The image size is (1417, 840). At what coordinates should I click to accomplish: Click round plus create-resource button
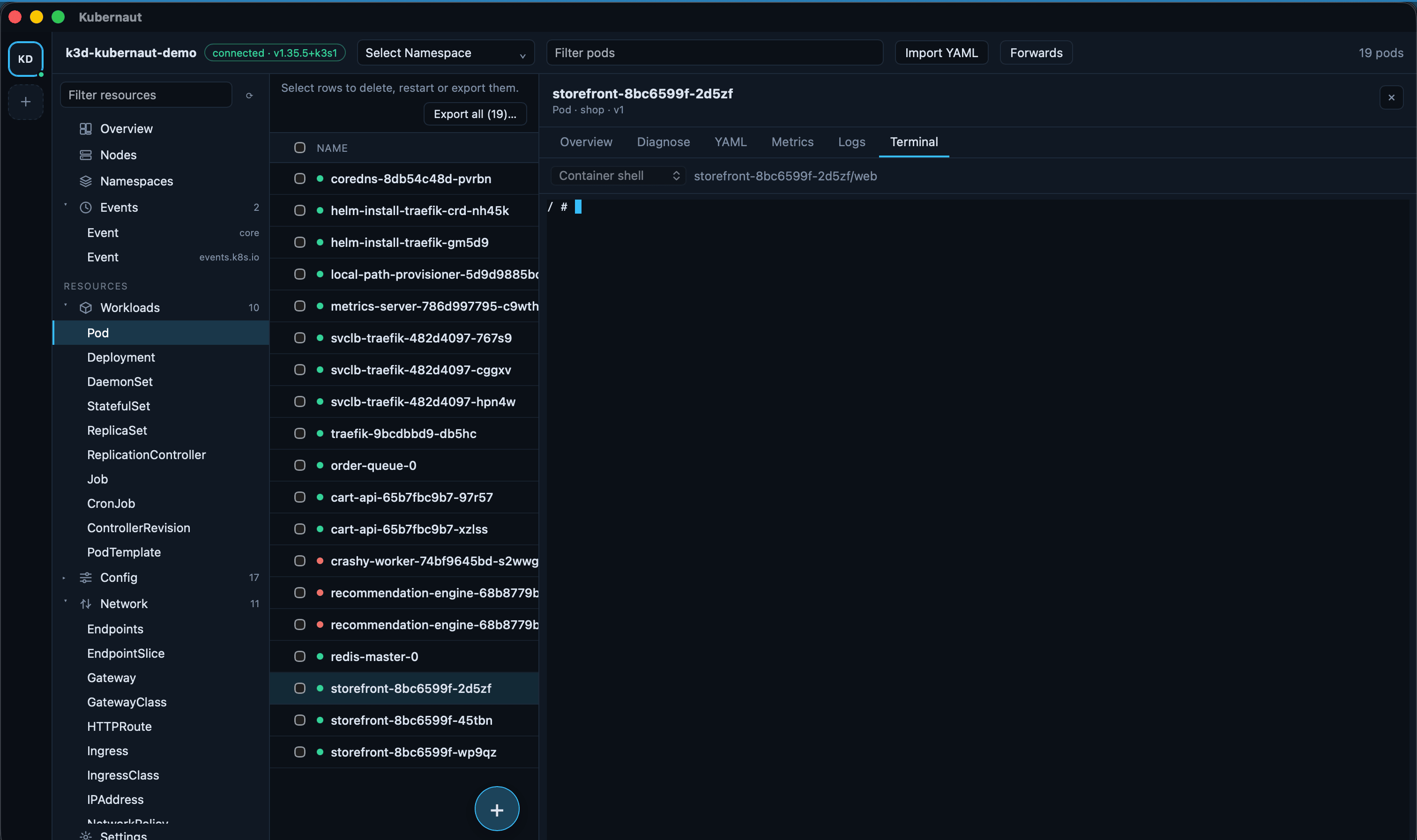coord(497,809)
